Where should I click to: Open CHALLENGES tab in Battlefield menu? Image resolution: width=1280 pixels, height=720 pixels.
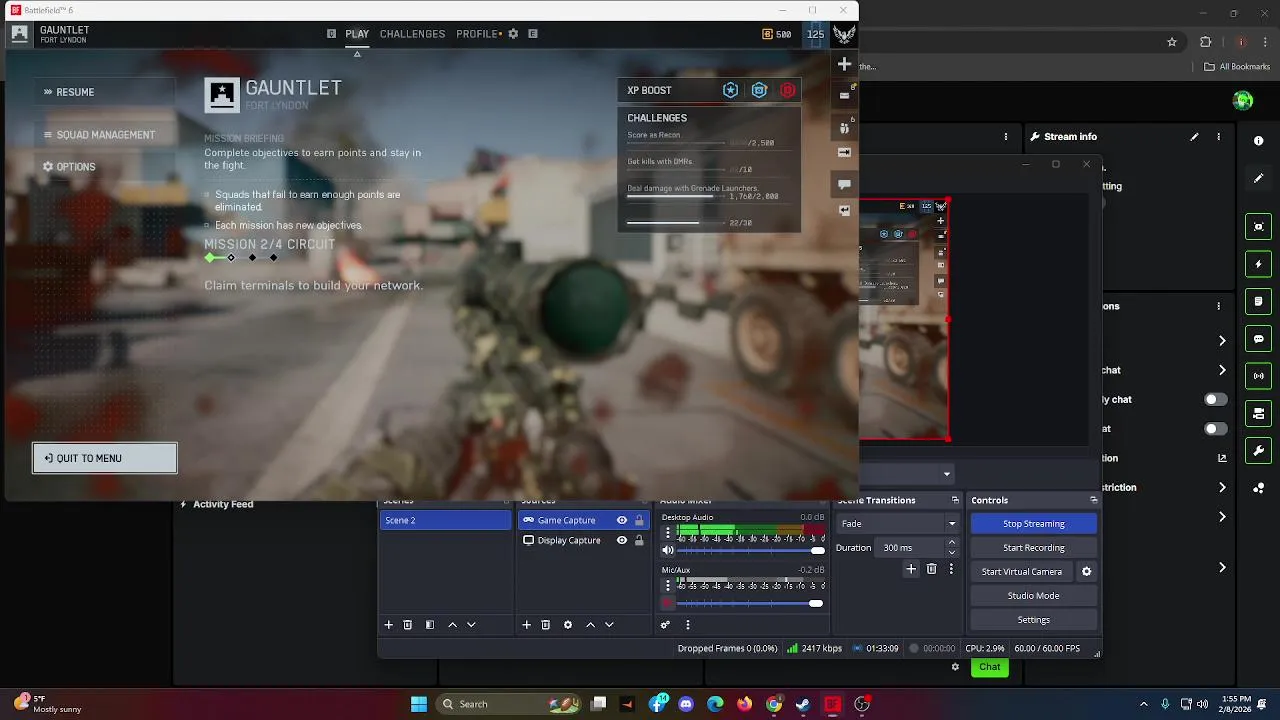(412, 34)
